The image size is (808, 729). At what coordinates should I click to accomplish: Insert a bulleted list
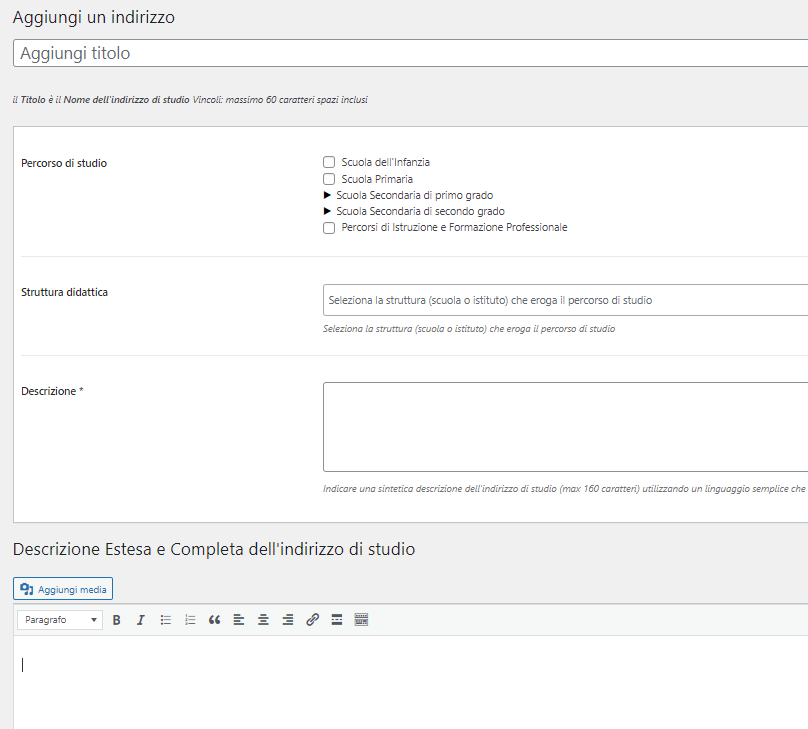tap(165, 620)
